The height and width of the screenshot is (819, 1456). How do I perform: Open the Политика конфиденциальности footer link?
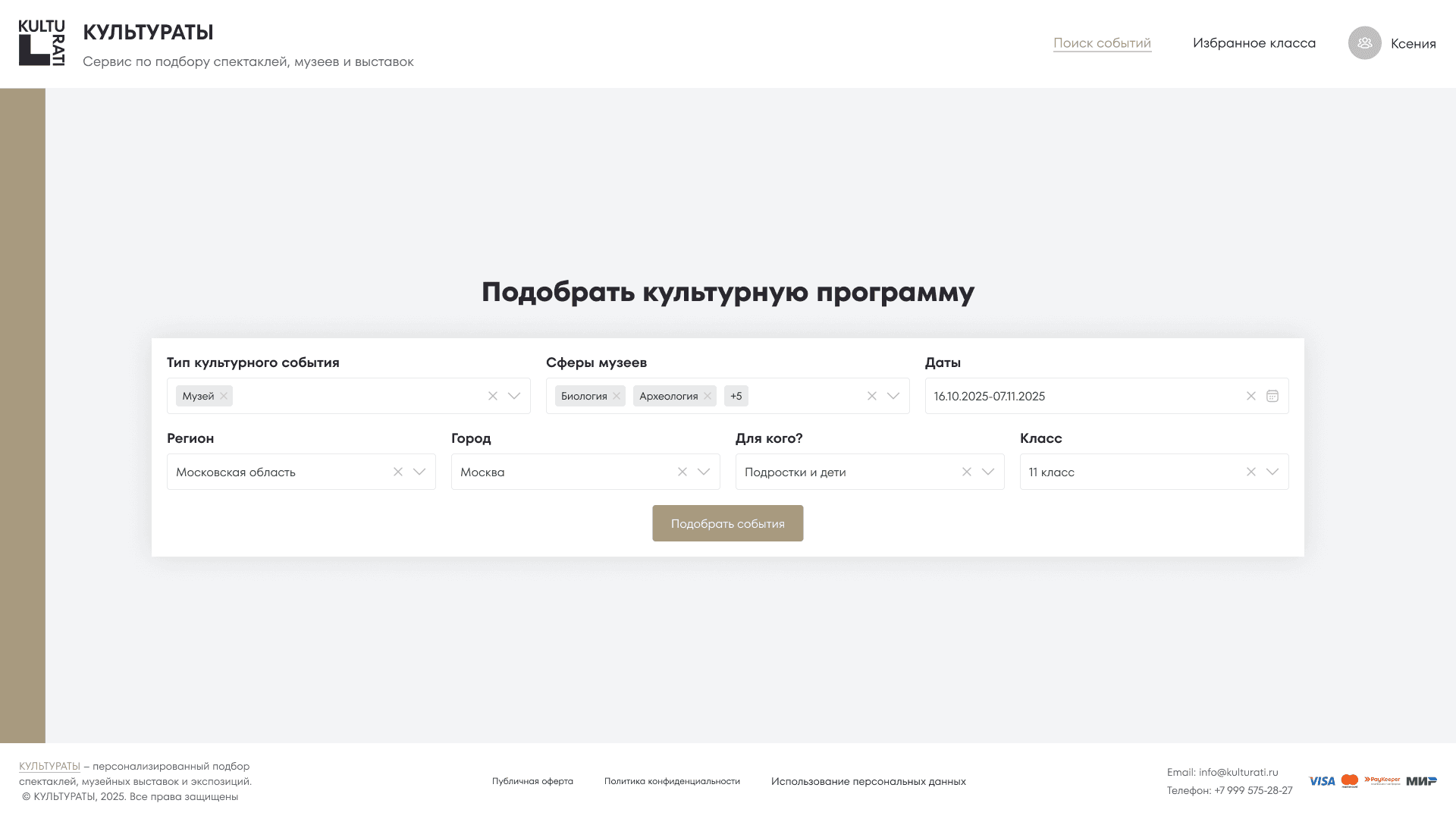click(672, 781)
